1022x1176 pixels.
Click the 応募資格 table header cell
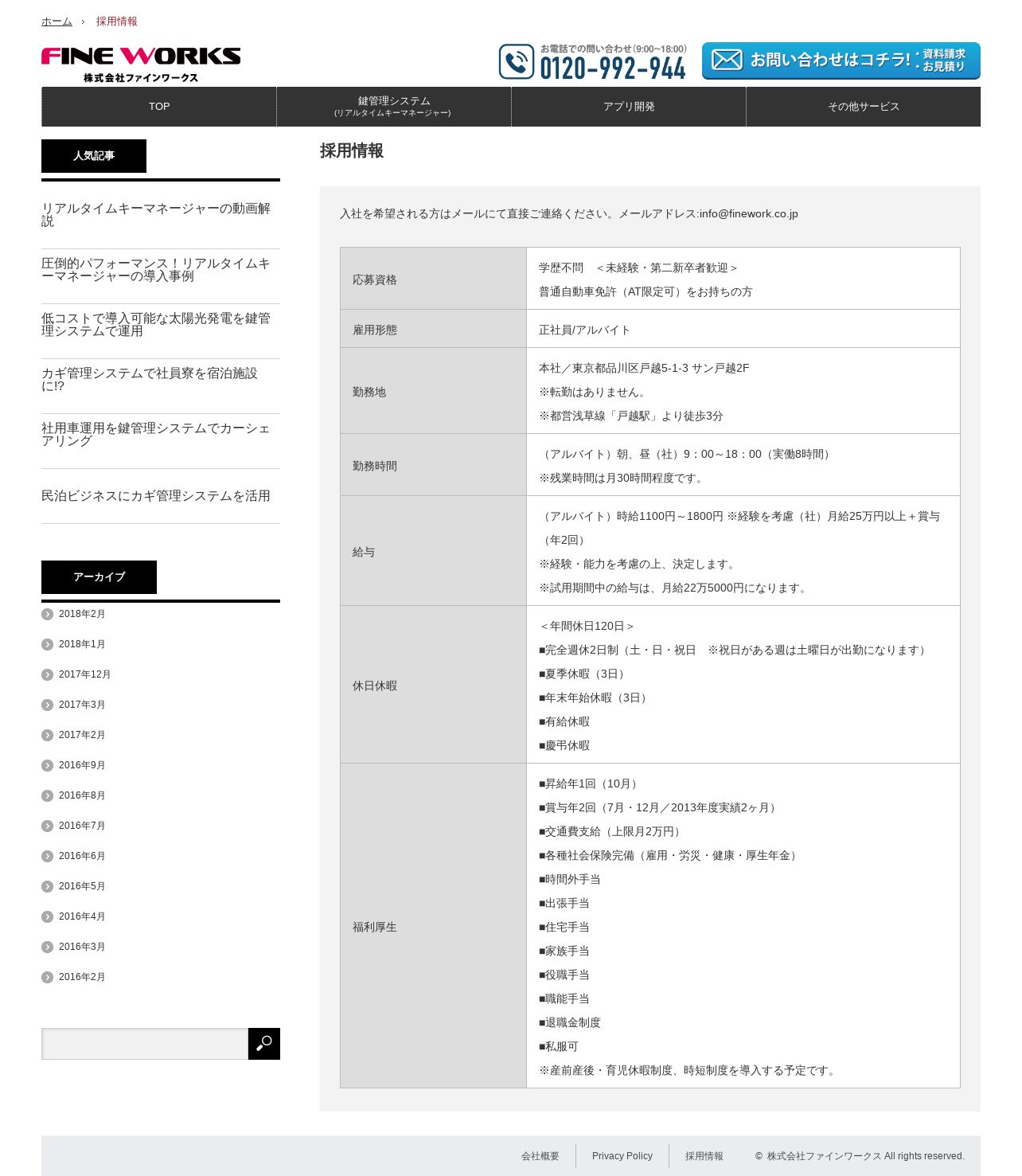(x=433, y=279)
